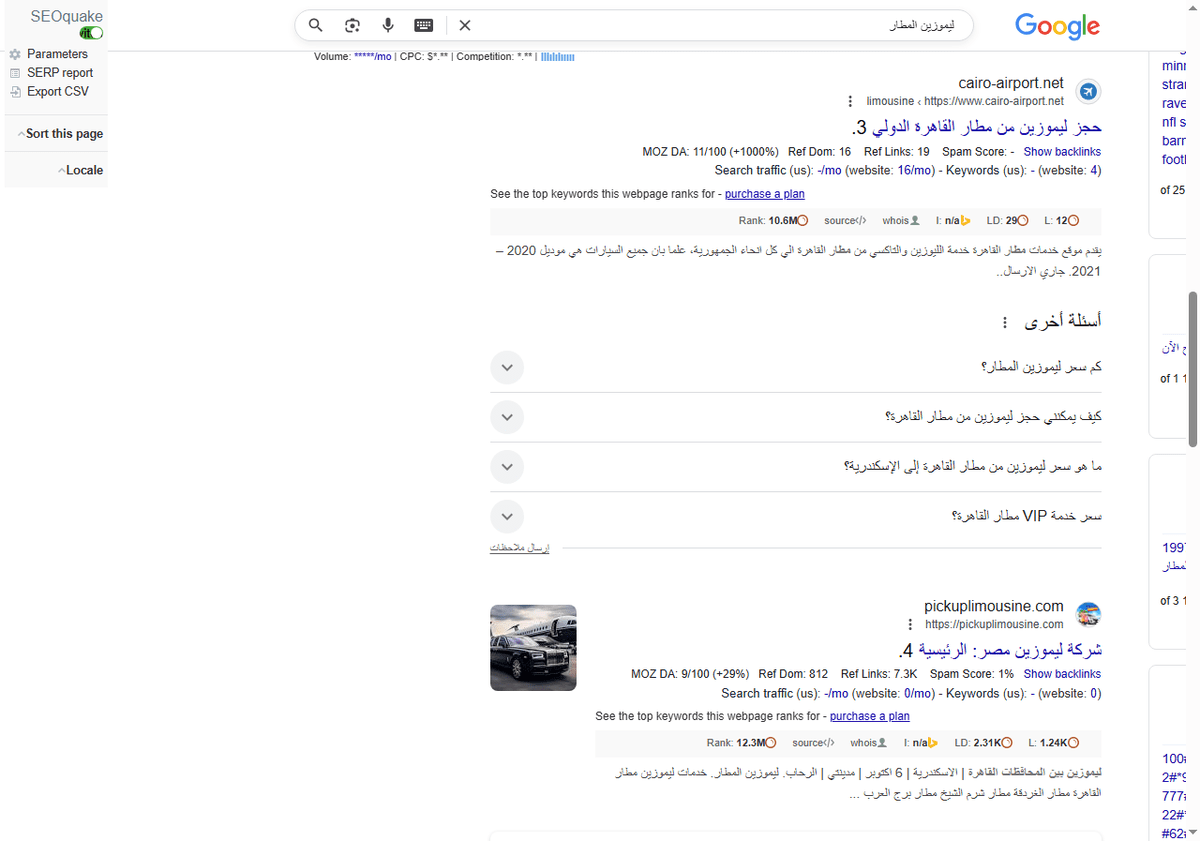Viewport: 1200px width, 841px height.
Task: Open the purchase a plan link
Action: 764,193
